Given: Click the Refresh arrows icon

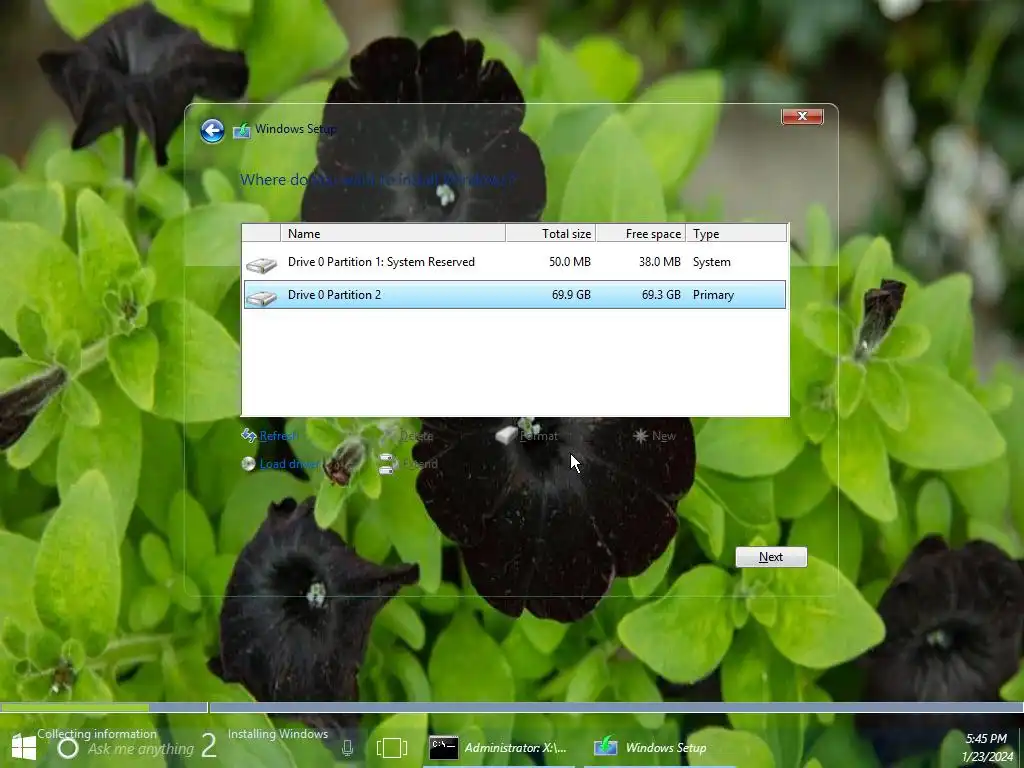Looking at the screenshot, I should pos(249,435).
